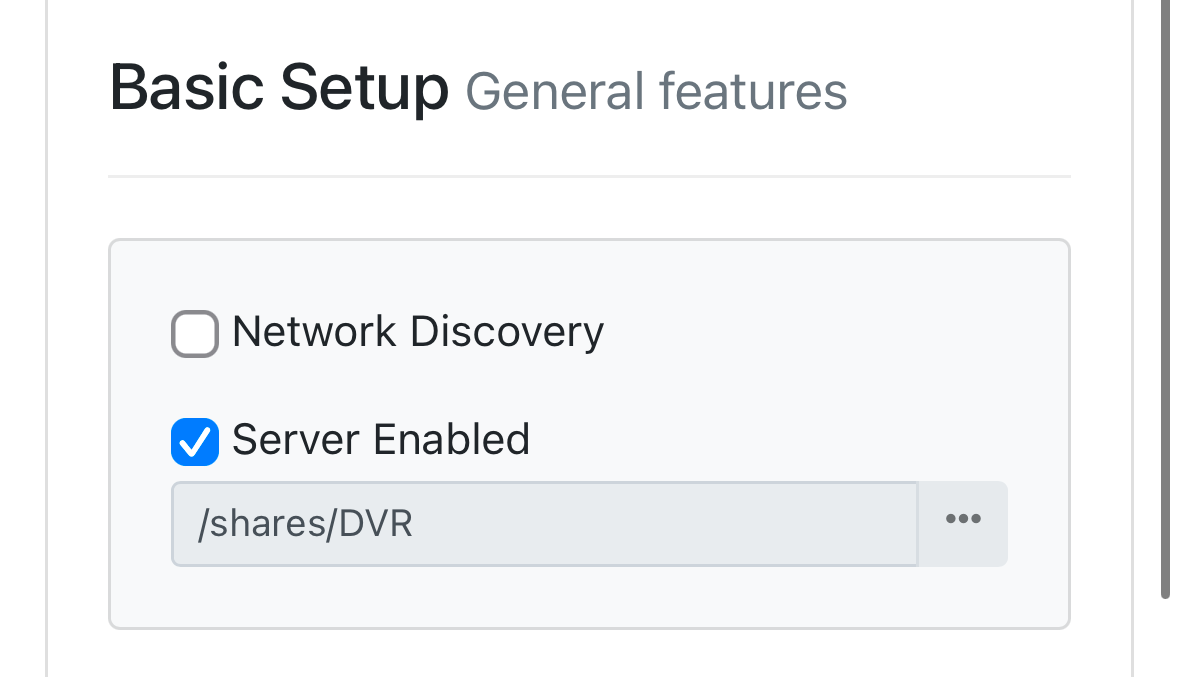This screenshot has height=677, width=1179.
Task: Enable the Network Discovery checkbox
Action: pos(195,334)
